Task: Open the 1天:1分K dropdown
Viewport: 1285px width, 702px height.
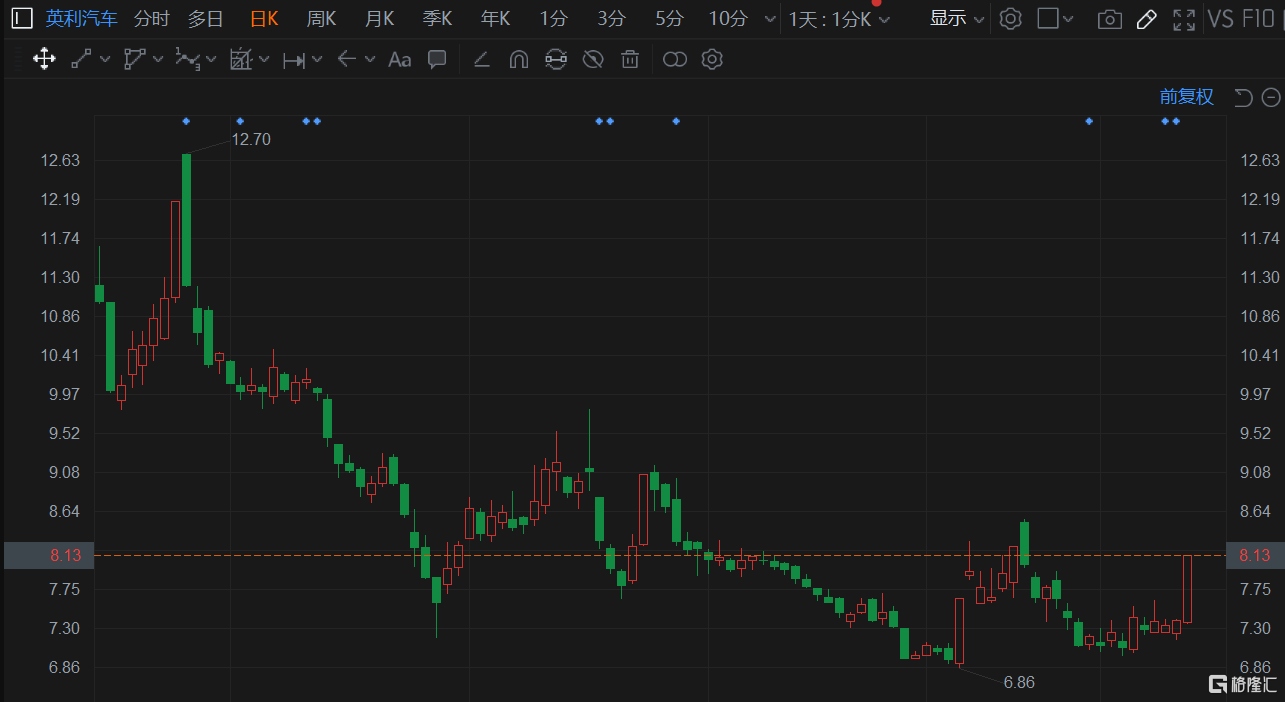Action: [x=839, y=19]
